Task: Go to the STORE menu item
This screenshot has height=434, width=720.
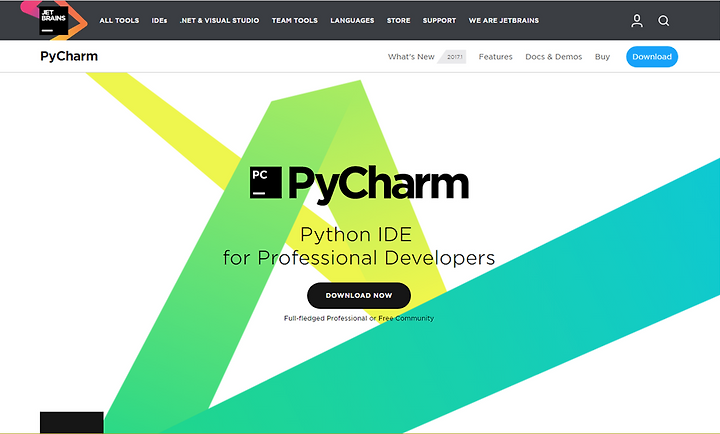Action: point(399,21)
